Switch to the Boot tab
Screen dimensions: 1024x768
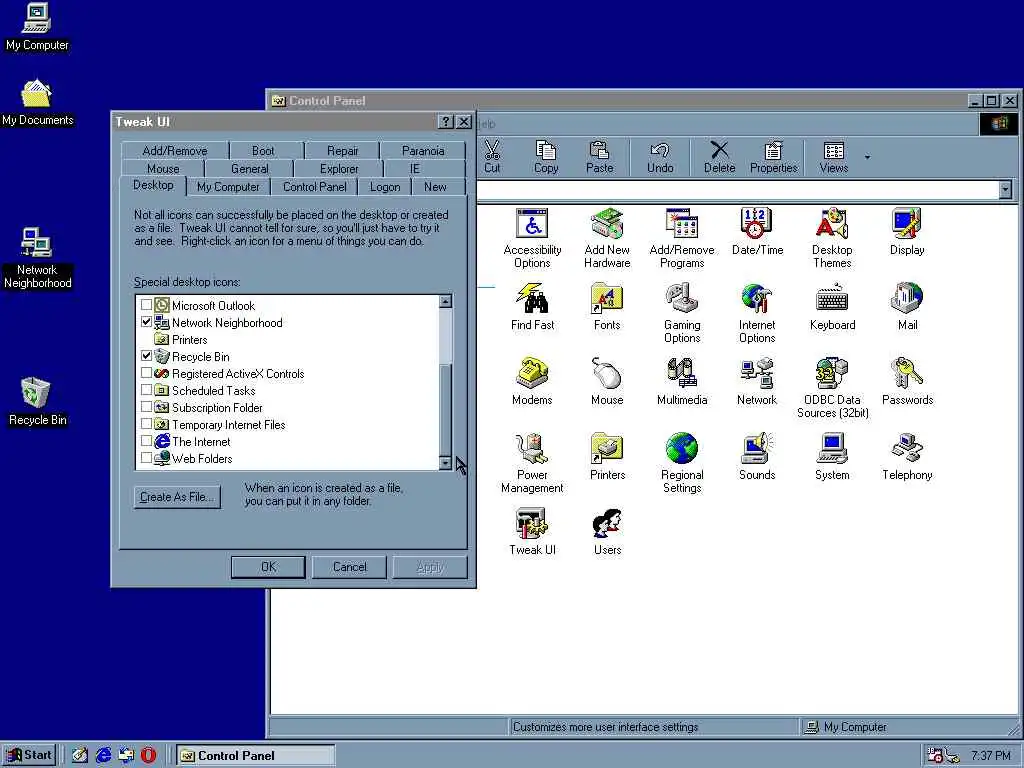263,150
